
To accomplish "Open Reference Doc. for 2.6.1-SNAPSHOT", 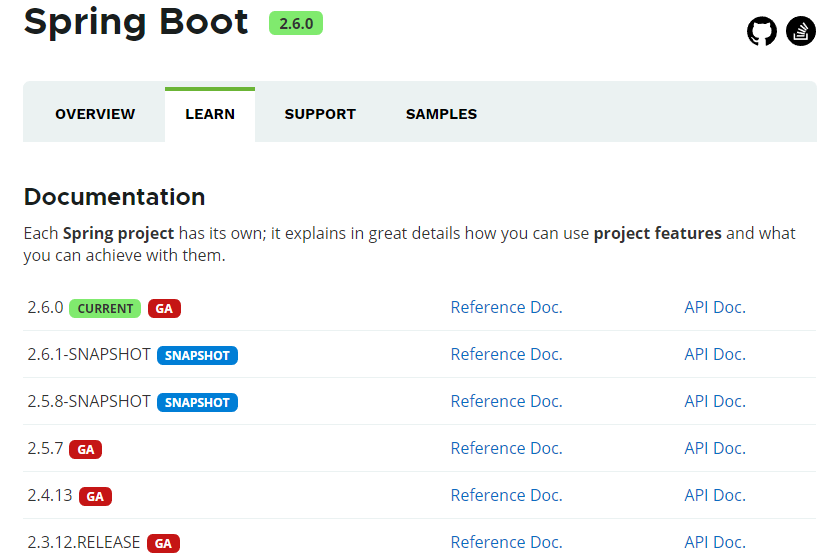I will [x=507, y=355].
